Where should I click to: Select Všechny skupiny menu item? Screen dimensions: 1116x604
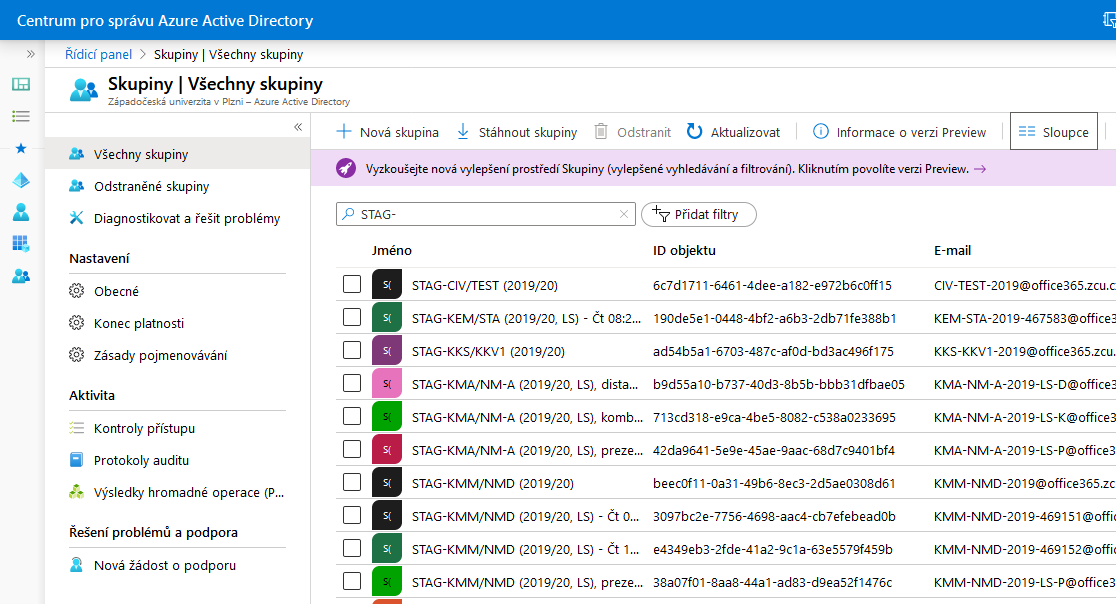[x=177, y=154]
